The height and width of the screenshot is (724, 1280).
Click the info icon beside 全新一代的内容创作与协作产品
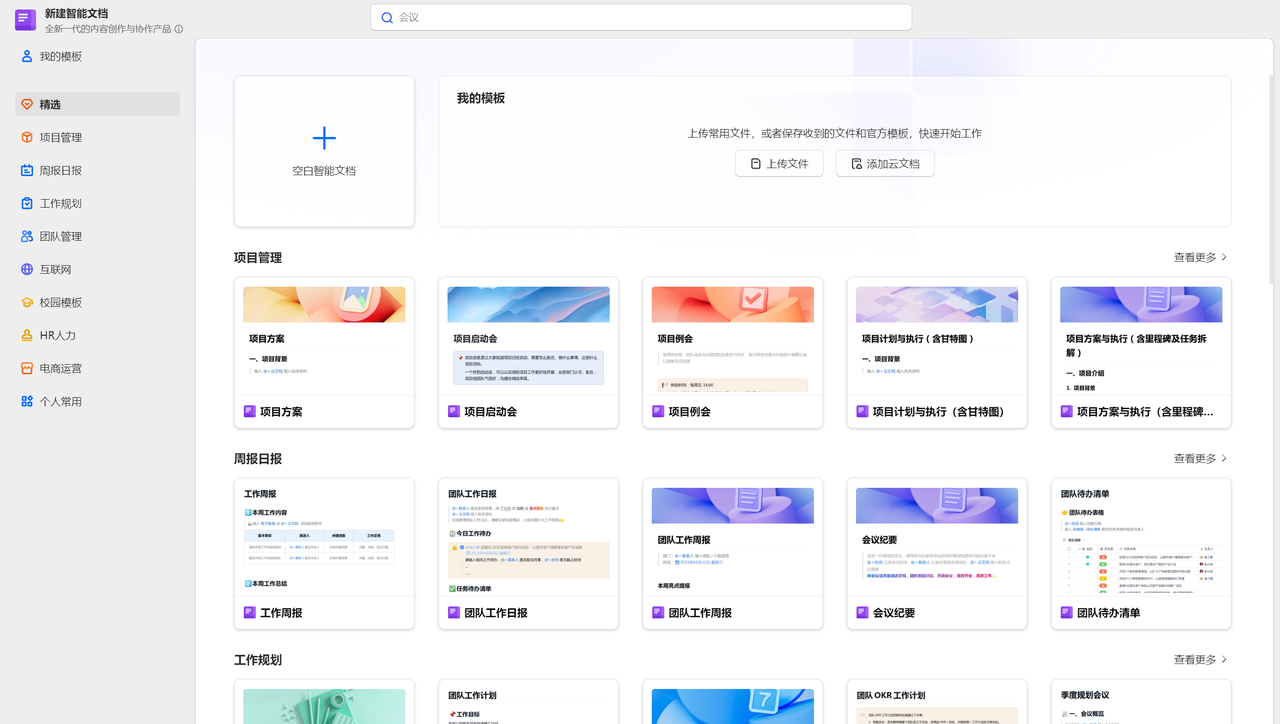pos(179,29)
